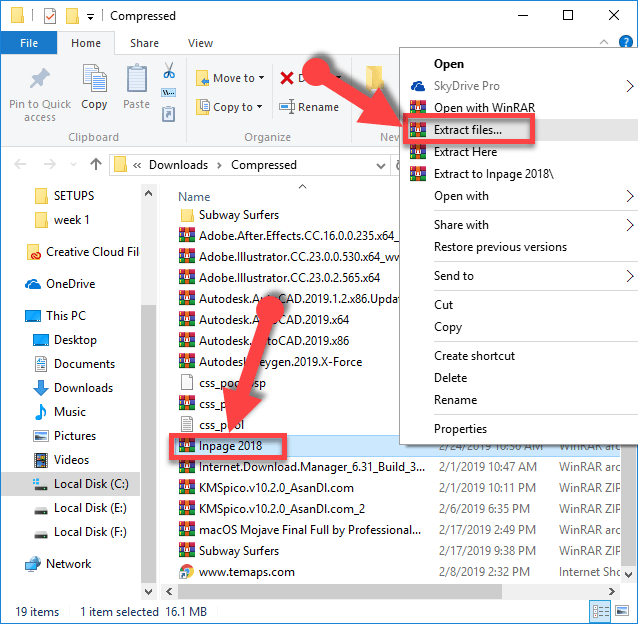Expand the Send to submenu
The width and height of the screenshot is (638, 624).
(520, 276)
